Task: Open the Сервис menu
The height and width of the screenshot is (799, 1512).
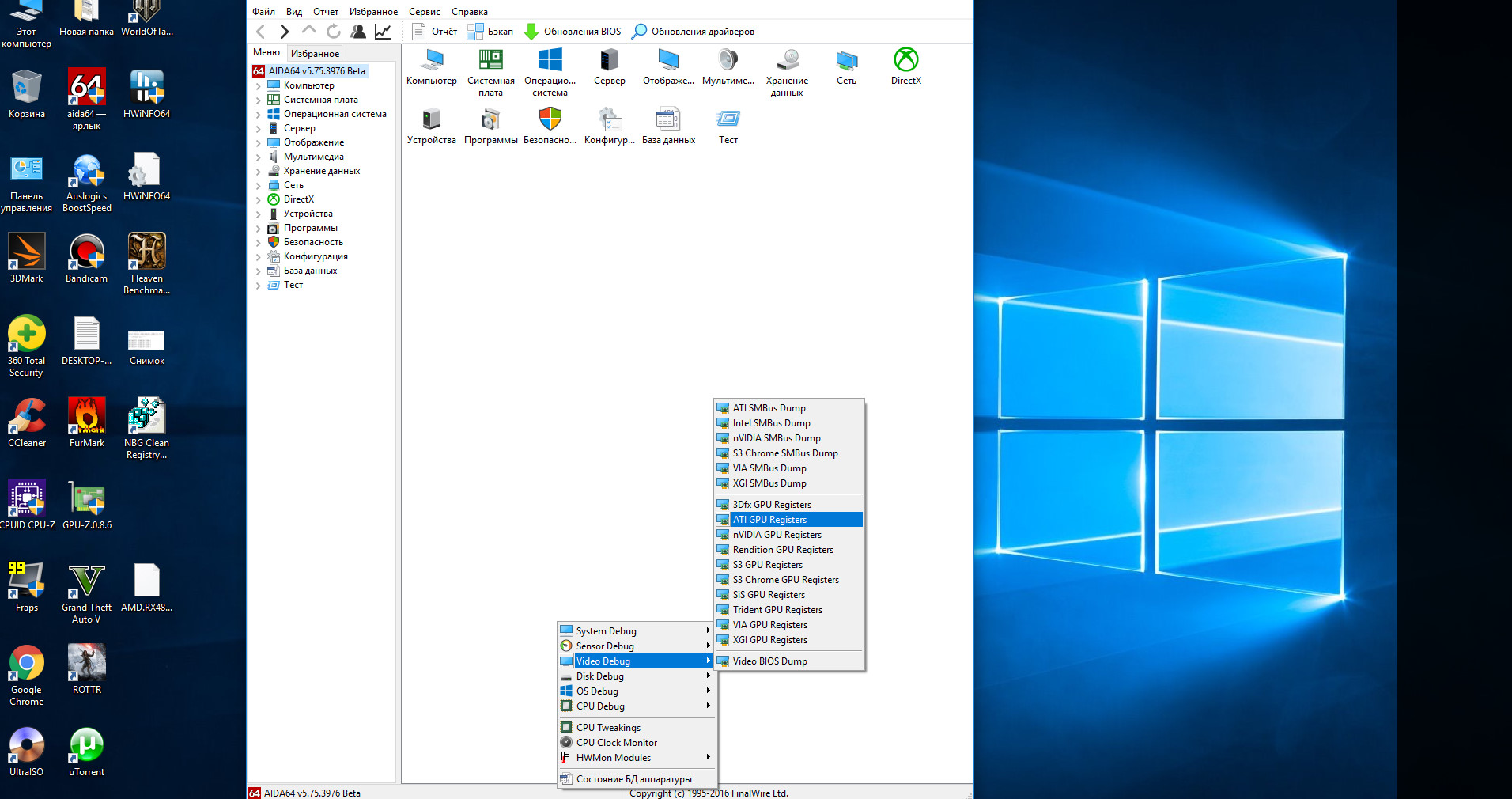Action: click(425, 12)
